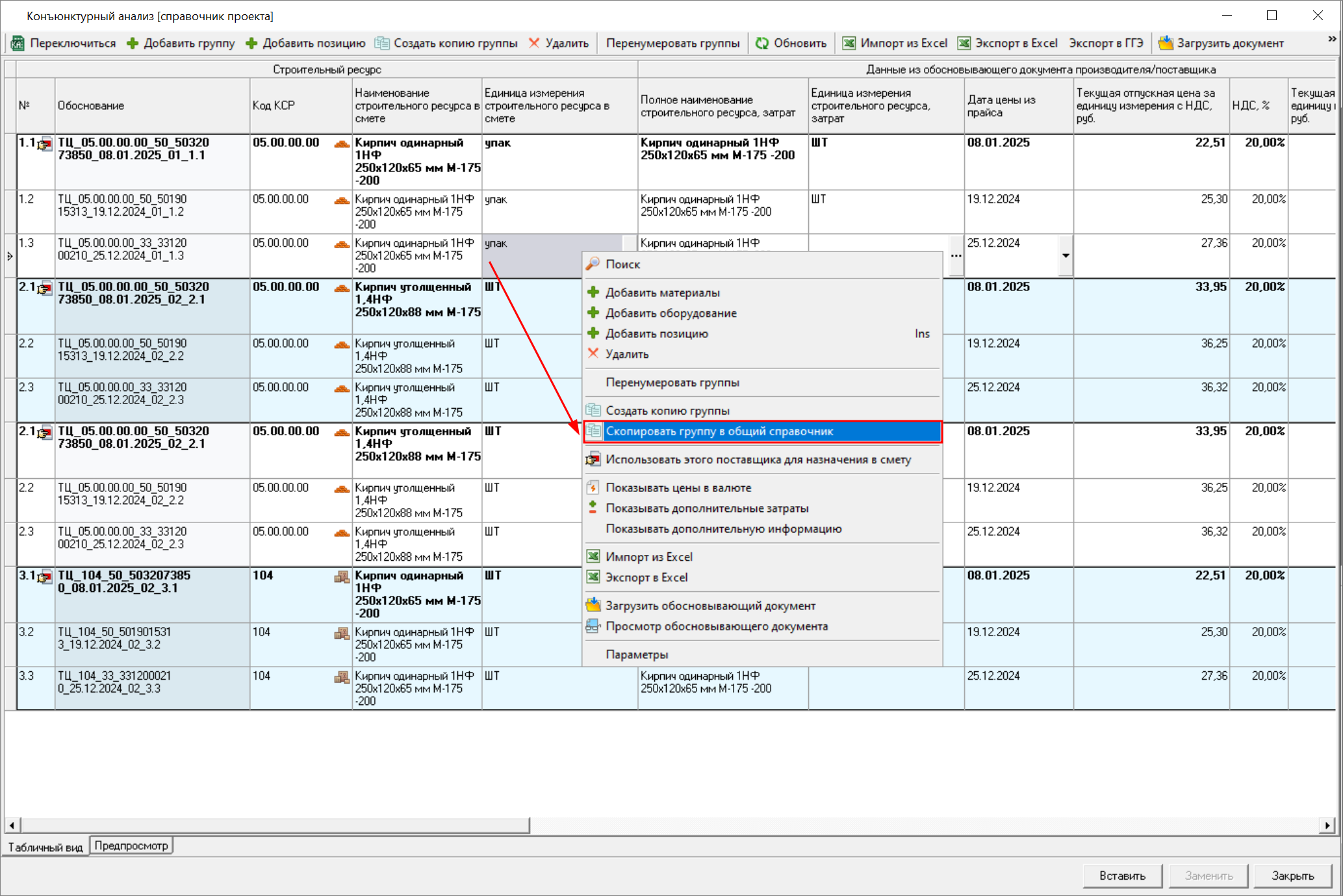The height and width of the screenshot is (896, 1343).
Task: Select Использовать этого поставщика для назначения в смету
Action: coord(762,460)
